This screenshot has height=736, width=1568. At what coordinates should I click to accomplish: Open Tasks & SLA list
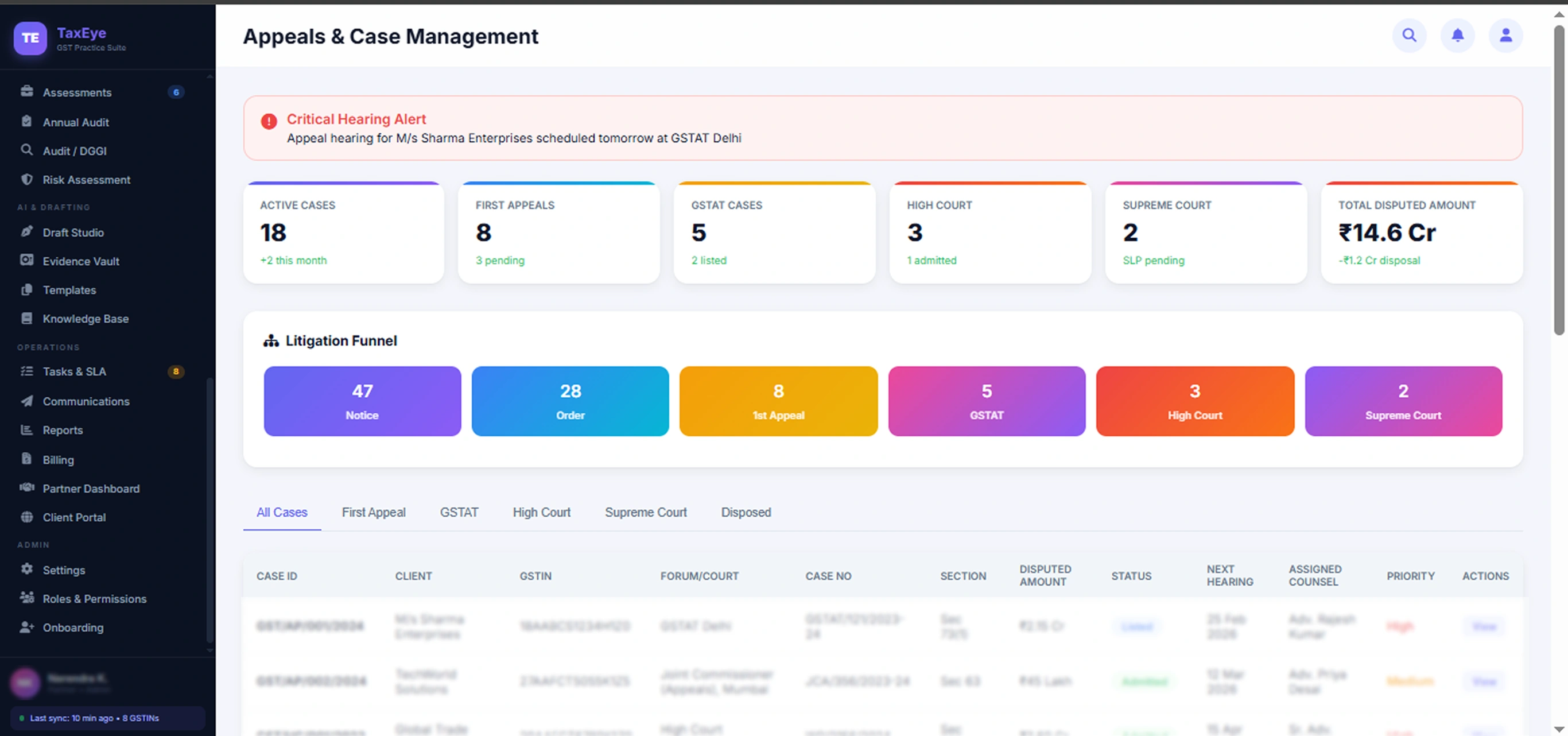click(73, 371)
